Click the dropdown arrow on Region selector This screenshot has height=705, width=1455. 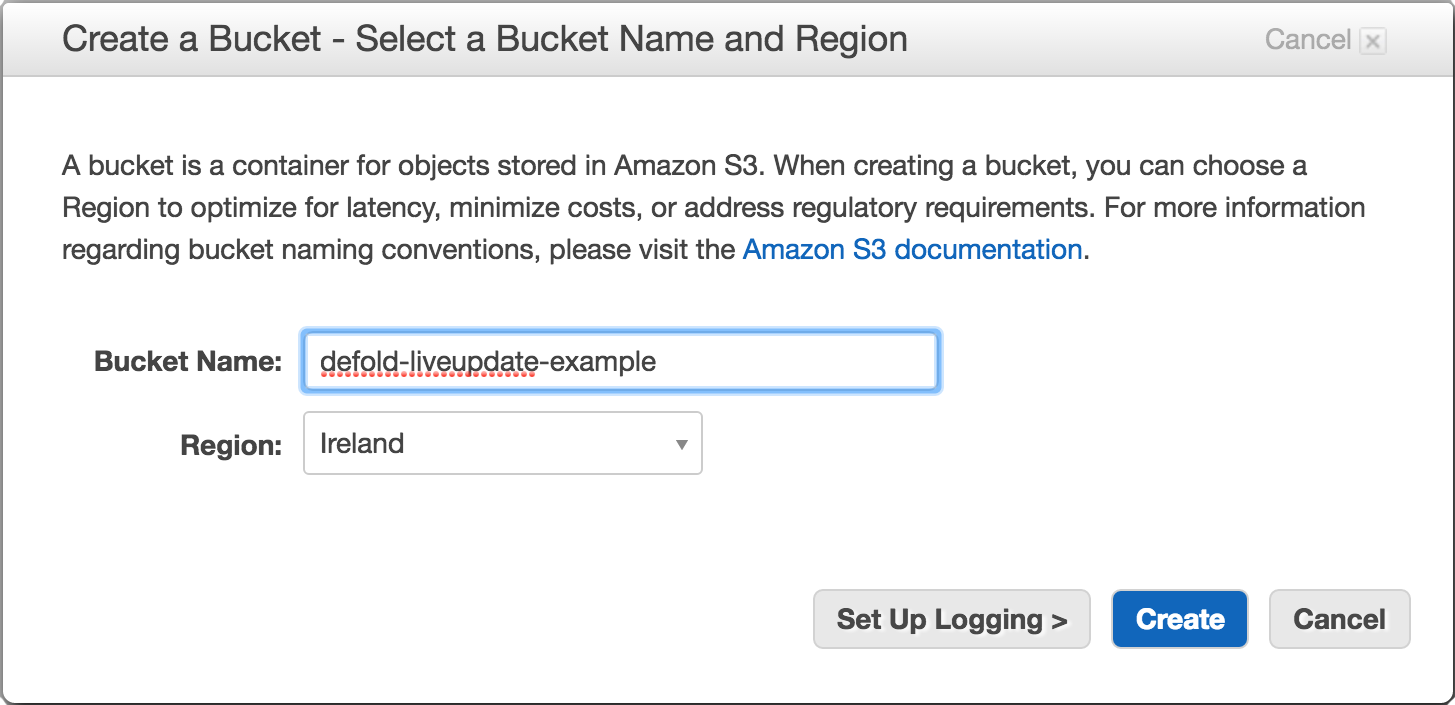681,443
